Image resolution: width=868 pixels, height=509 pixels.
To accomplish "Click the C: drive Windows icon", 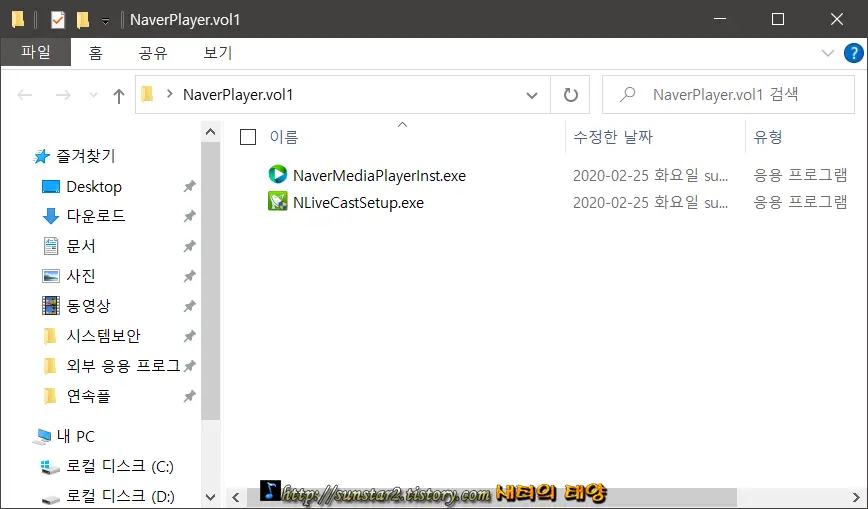I will [50, 467].
